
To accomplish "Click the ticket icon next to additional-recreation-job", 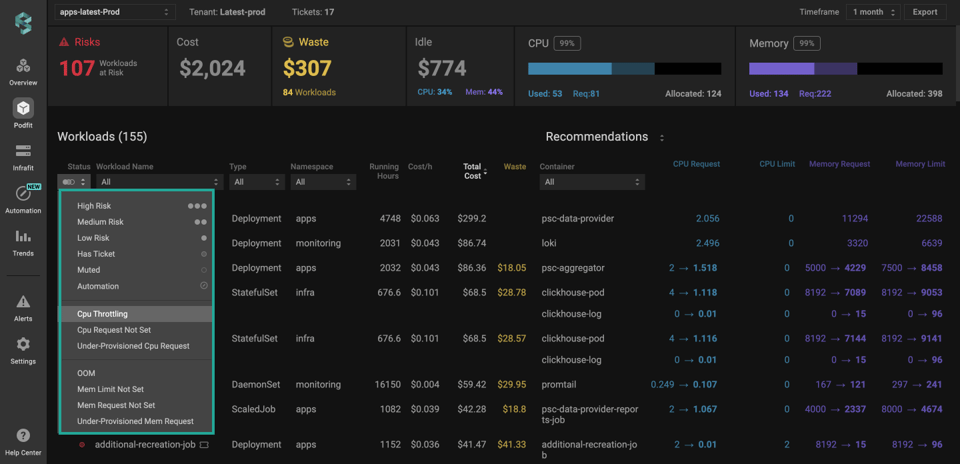I will (204, 445).
